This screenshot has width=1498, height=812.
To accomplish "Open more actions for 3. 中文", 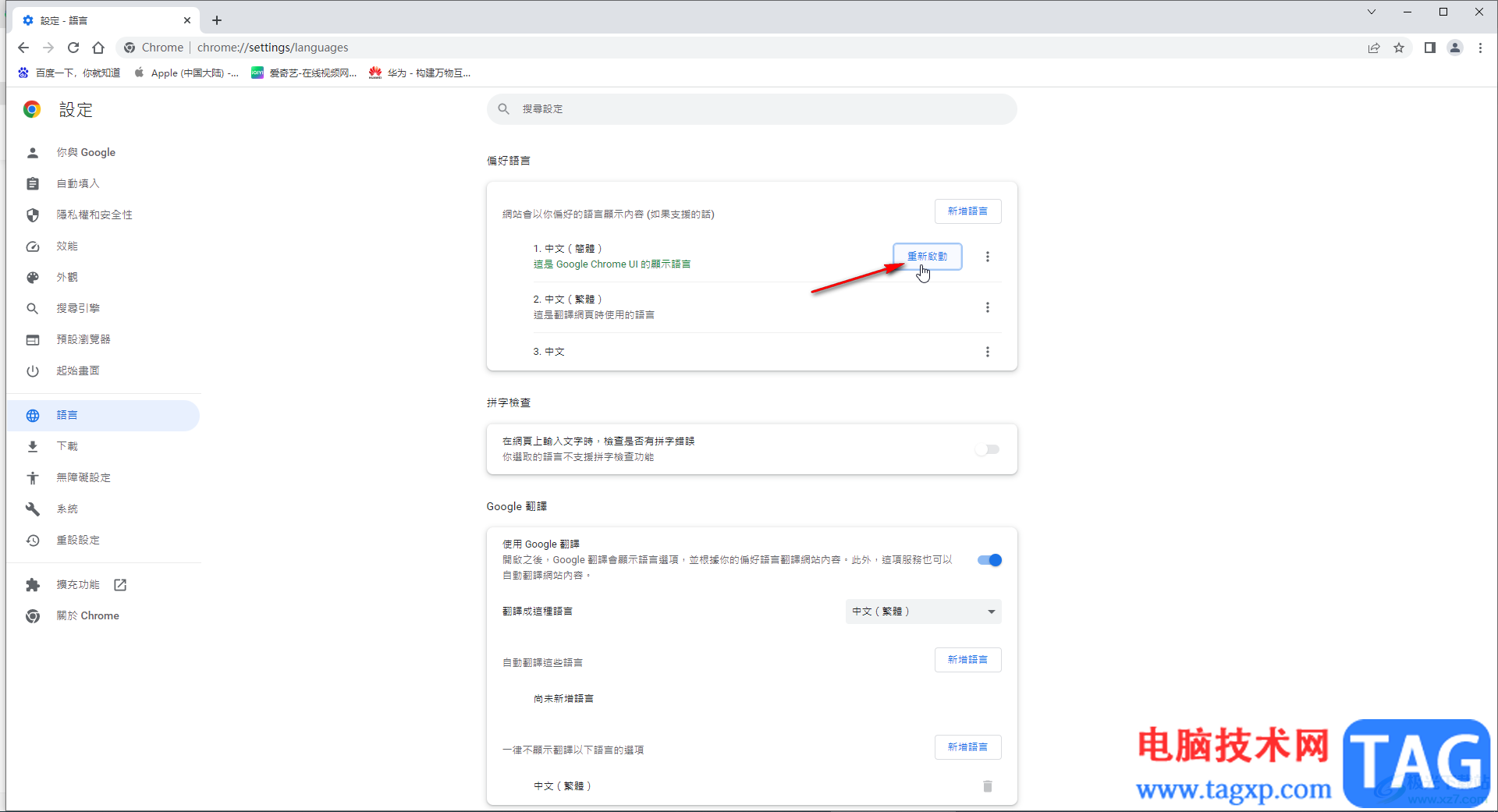I will coord(988,352).
